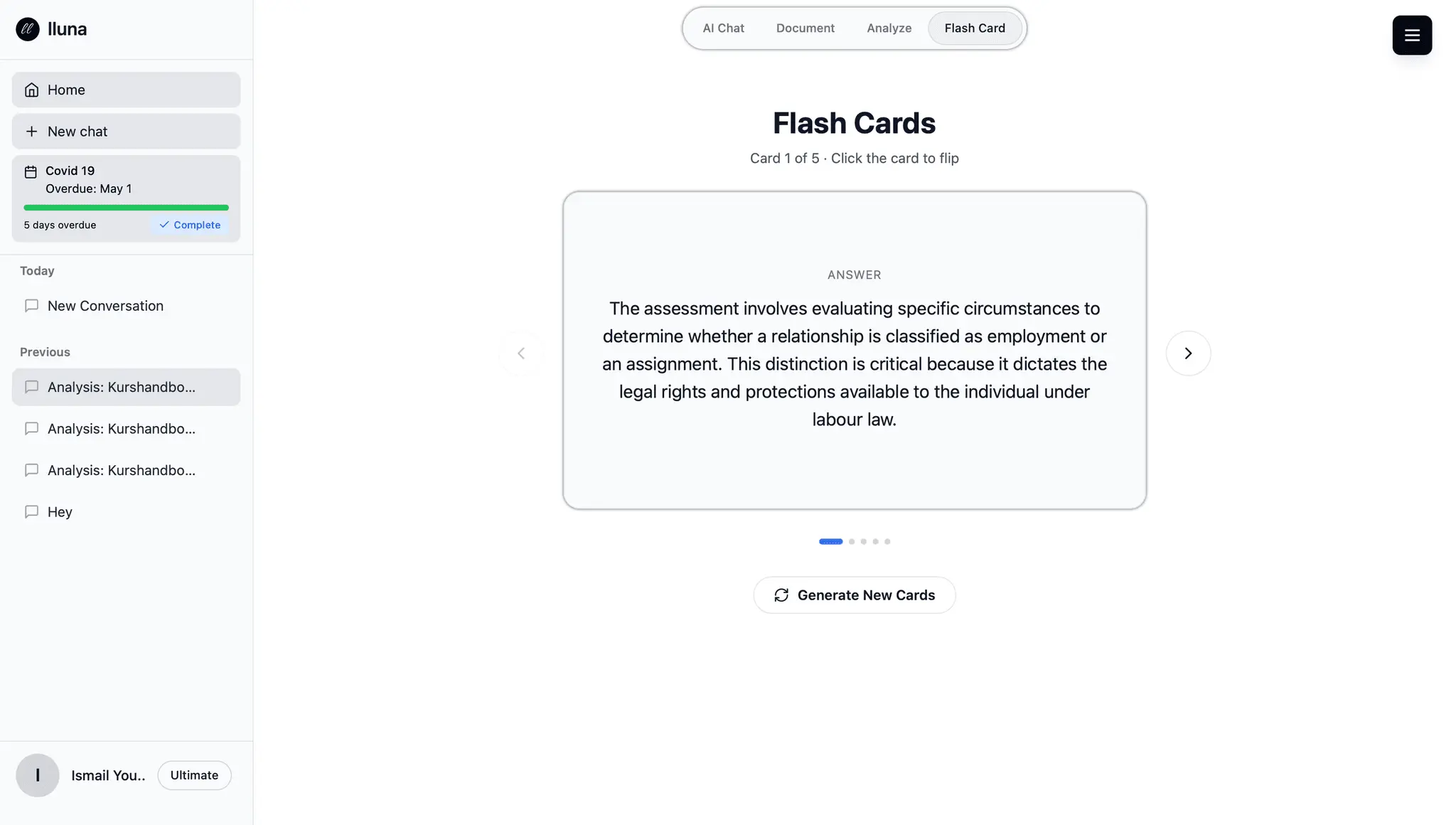Screen dimensions: 1456x825
Task: Jump to the last card pagination dot
Action: click(887, 542)
